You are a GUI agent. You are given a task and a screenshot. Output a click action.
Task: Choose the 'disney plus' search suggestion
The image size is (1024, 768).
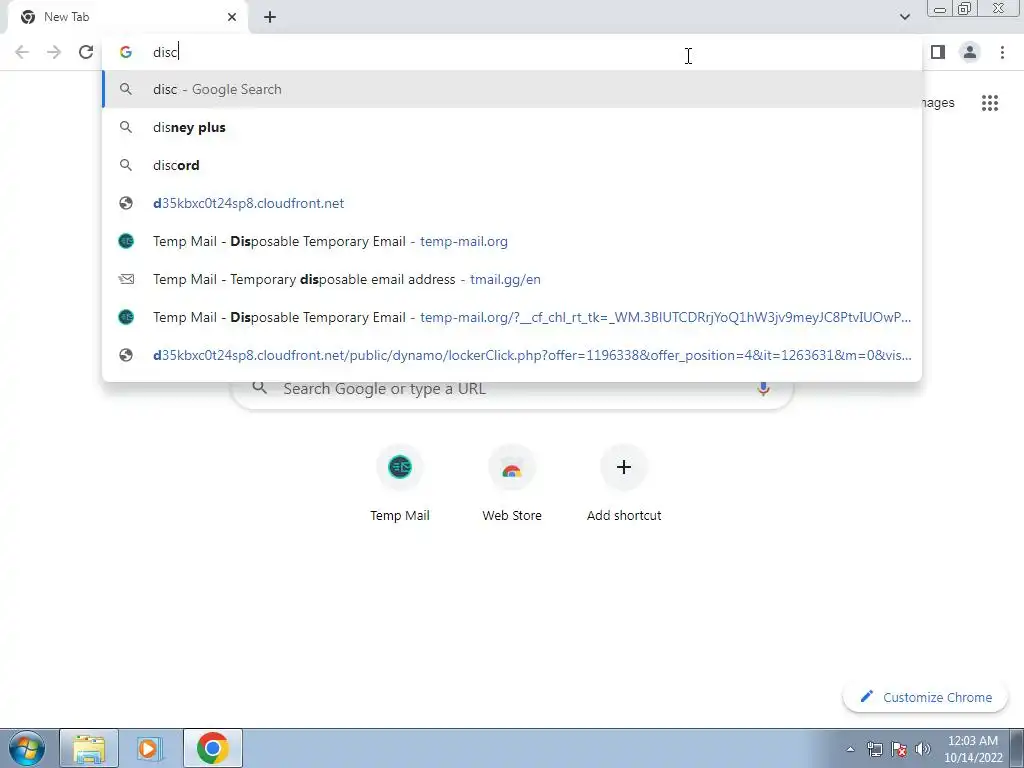512,127
